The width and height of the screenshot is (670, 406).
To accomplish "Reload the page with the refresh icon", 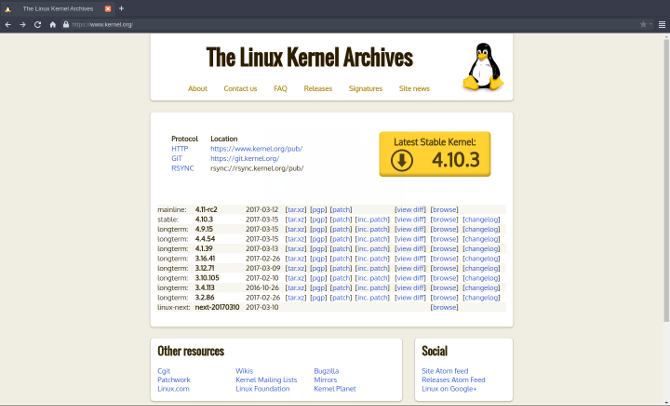I will click(x=38, y=24).
